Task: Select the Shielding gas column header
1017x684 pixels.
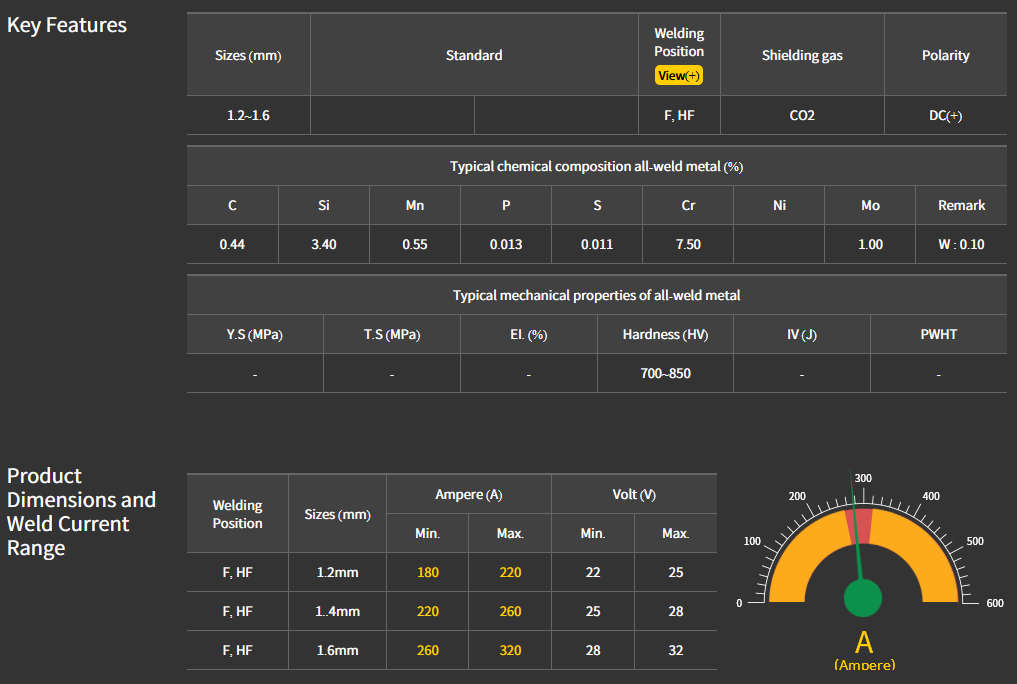Action: point(802,56)
